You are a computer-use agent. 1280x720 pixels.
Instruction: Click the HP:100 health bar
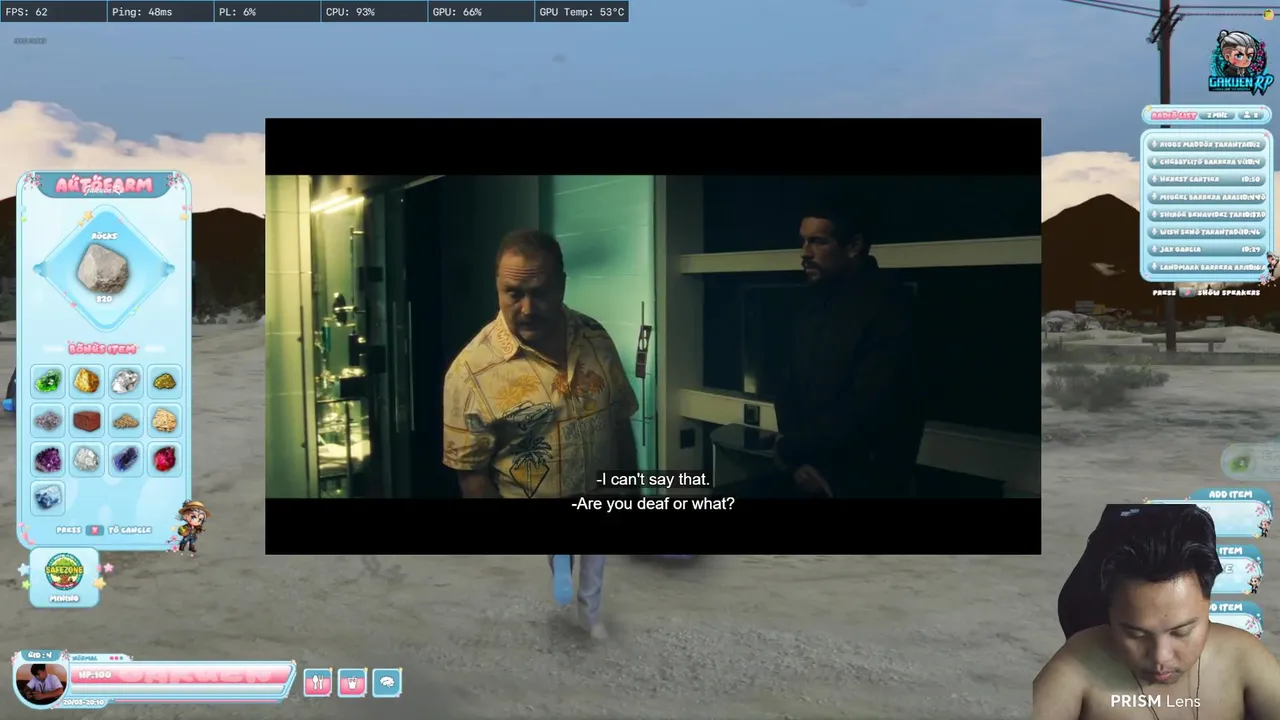coord(180,676)
